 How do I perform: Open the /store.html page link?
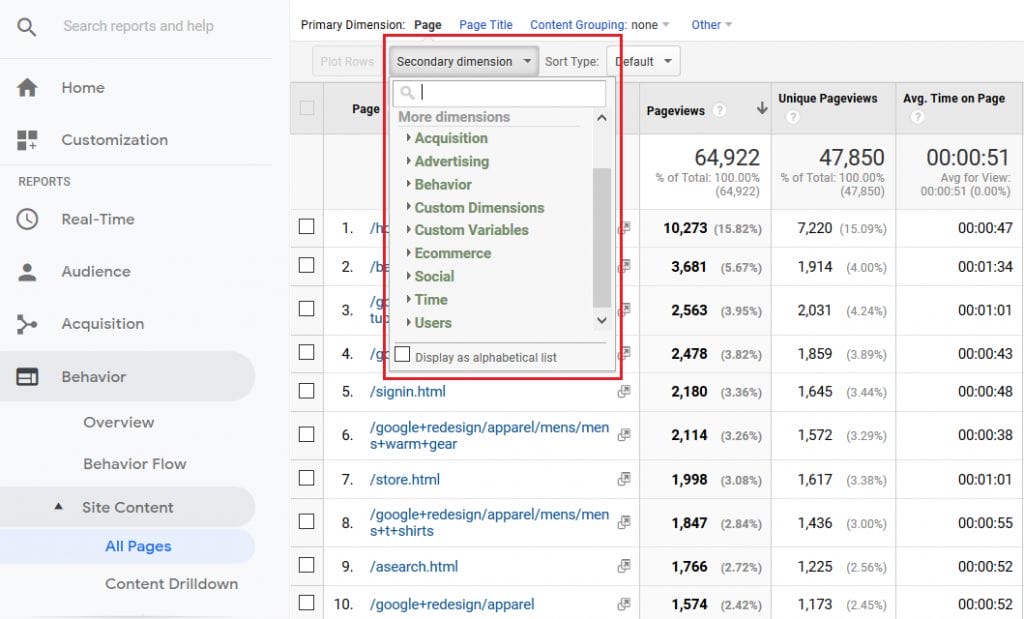click(x=405, y=479)
